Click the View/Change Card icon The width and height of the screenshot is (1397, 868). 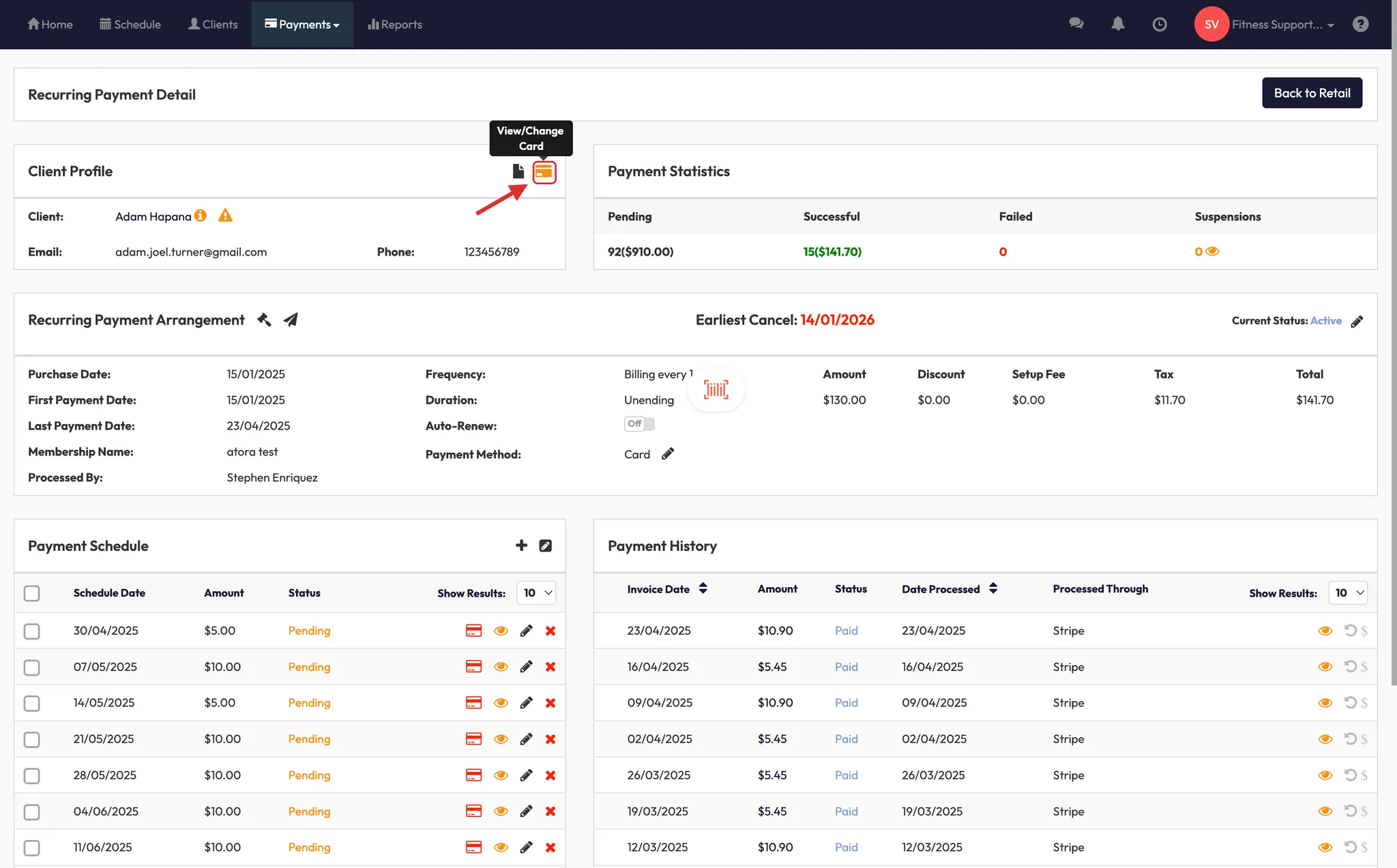(x=544, y=172)
